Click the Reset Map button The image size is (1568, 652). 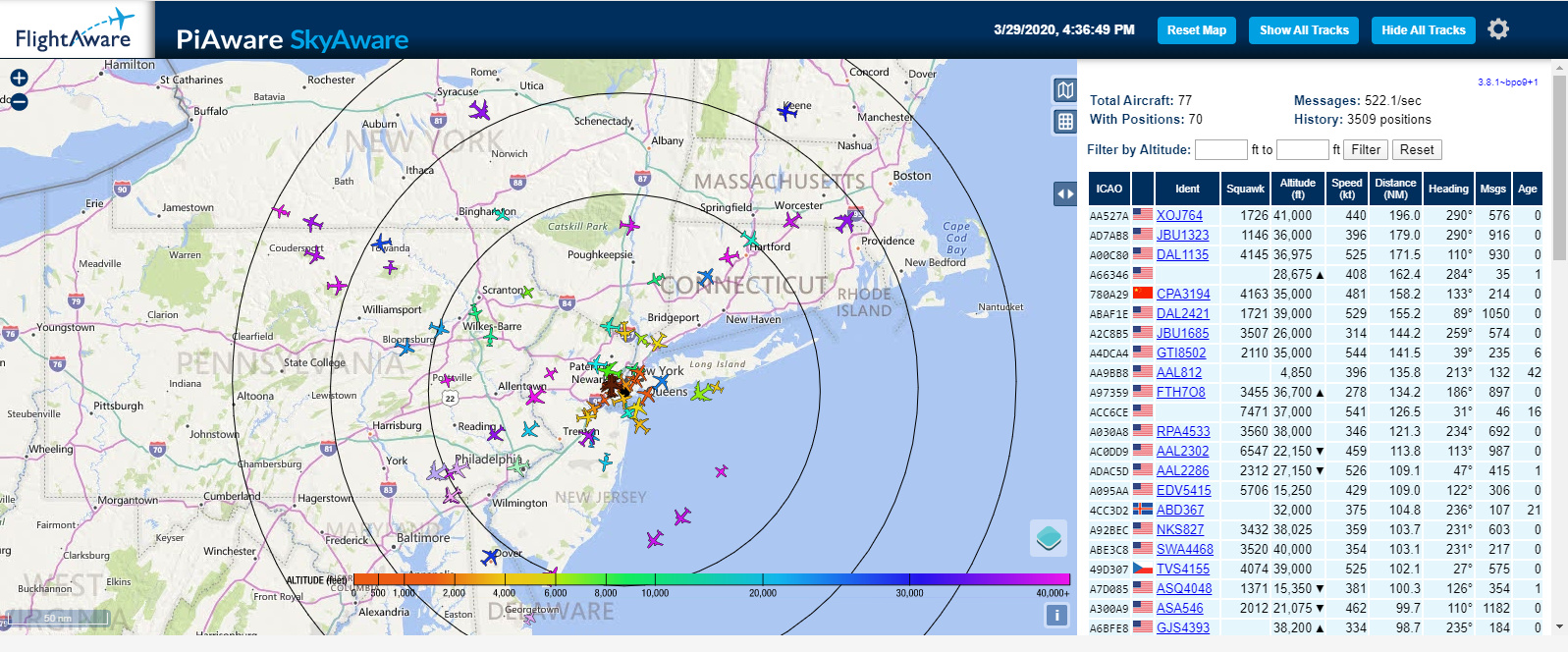click(1196, 30)
